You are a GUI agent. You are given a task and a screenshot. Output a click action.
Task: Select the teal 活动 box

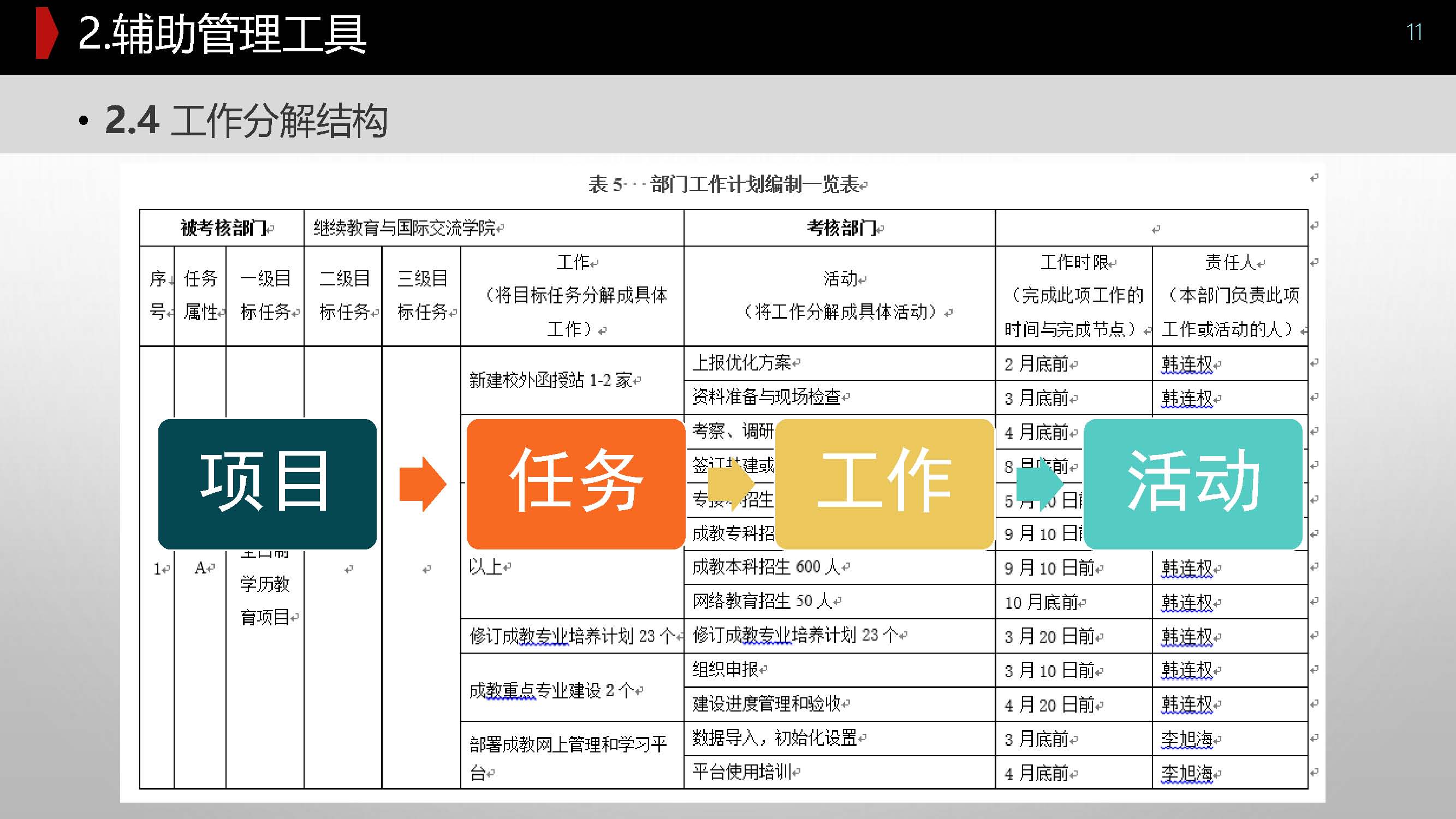(x=1193, y=484)
